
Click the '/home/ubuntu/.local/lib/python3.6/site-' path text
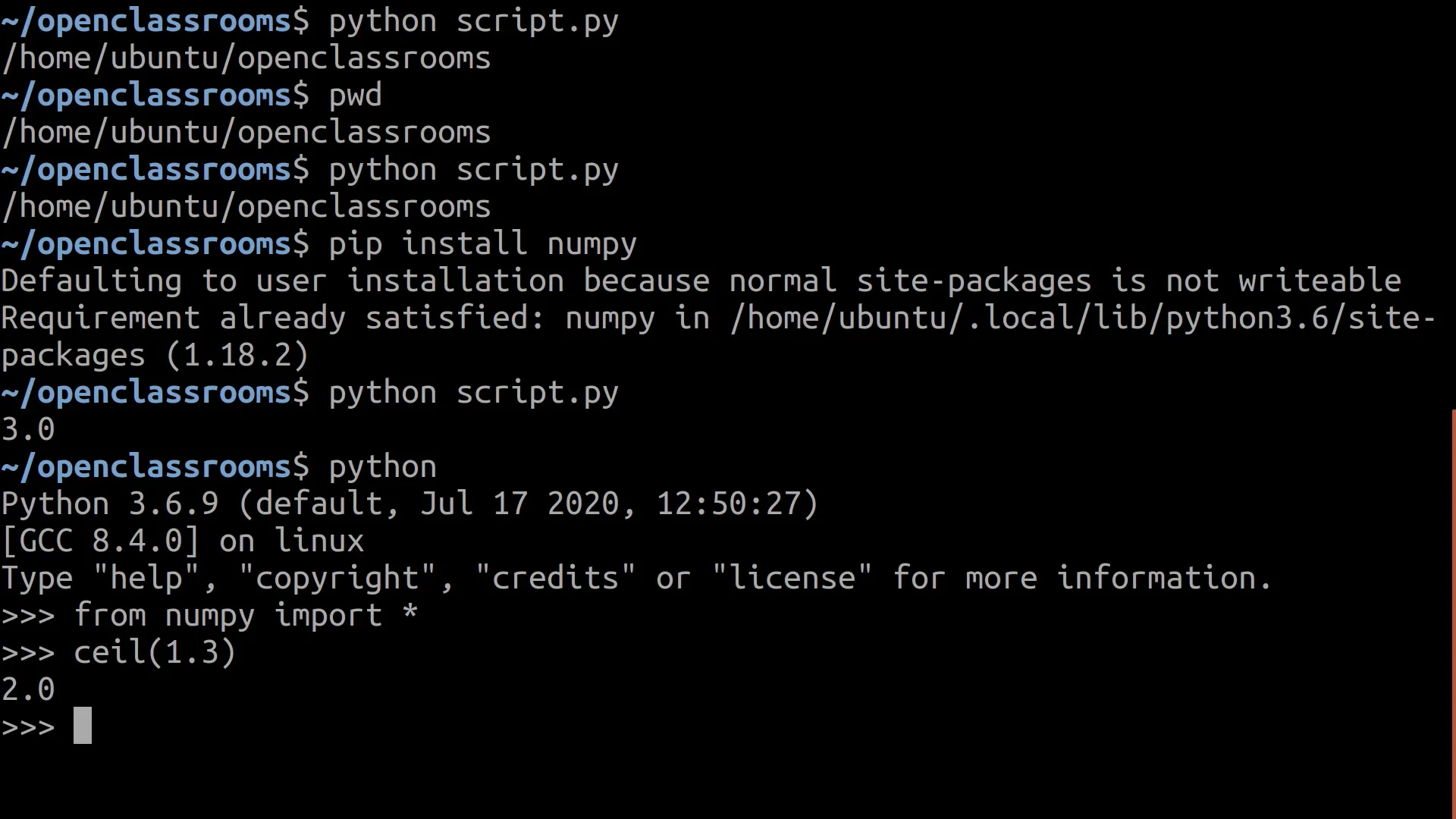1082,318
